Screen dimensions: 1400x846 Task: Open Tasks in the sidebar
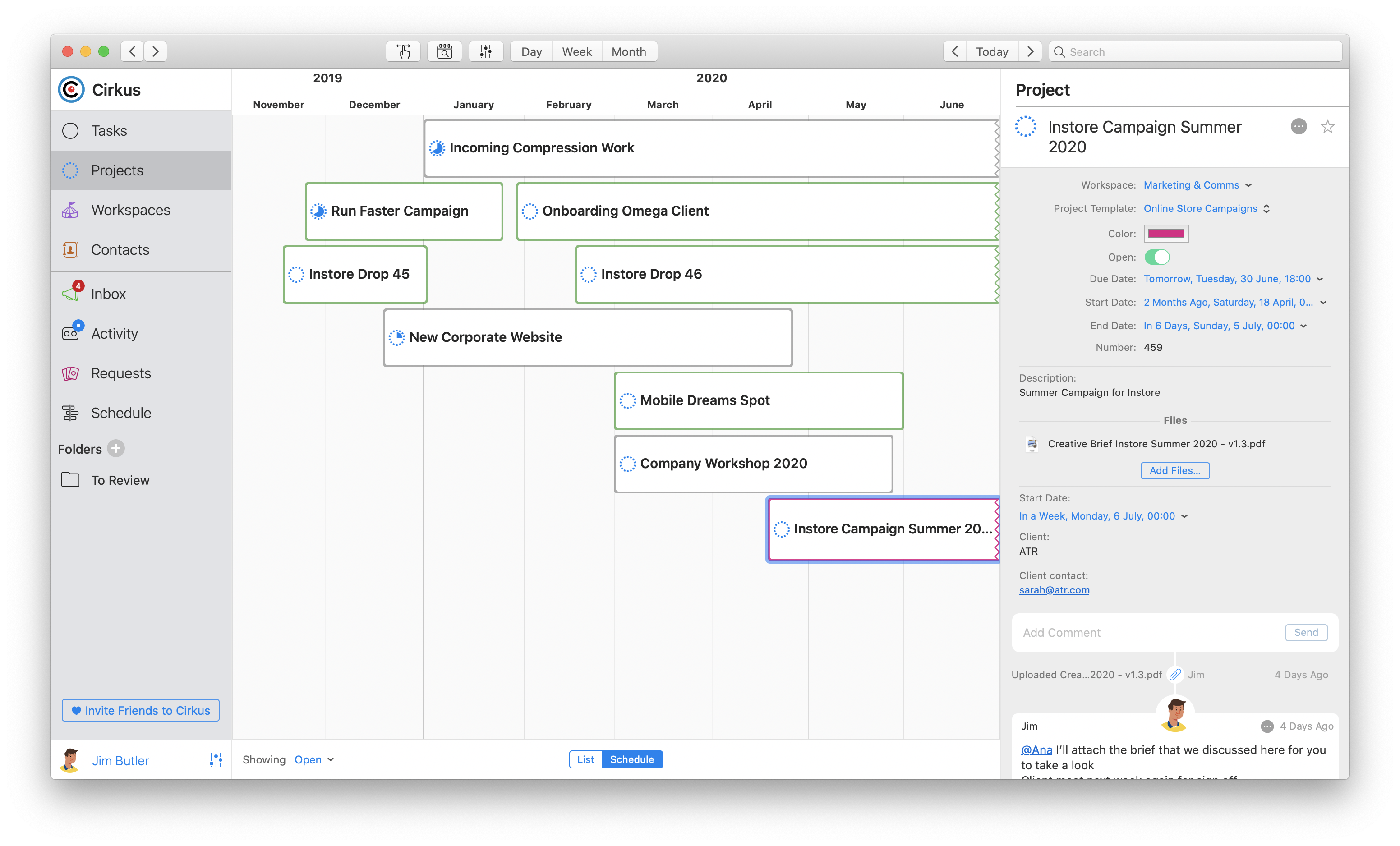[141, 131]
